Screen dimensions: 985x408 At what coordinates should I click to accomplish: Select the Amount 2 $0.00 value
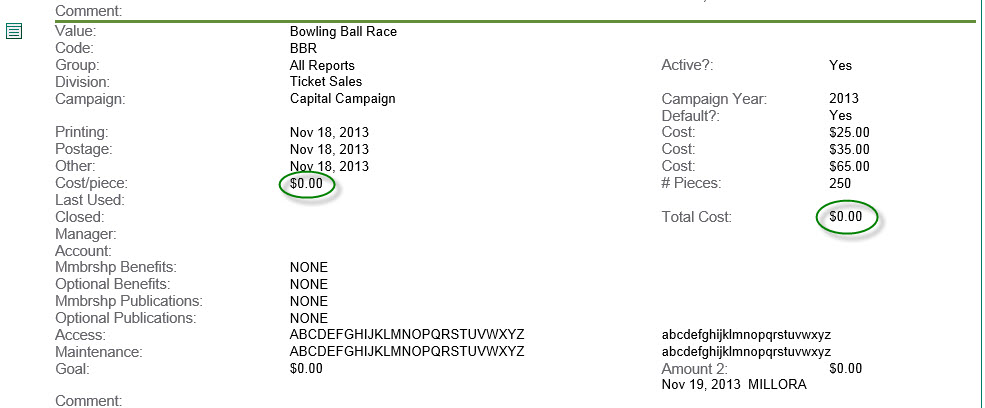[846, 368]
